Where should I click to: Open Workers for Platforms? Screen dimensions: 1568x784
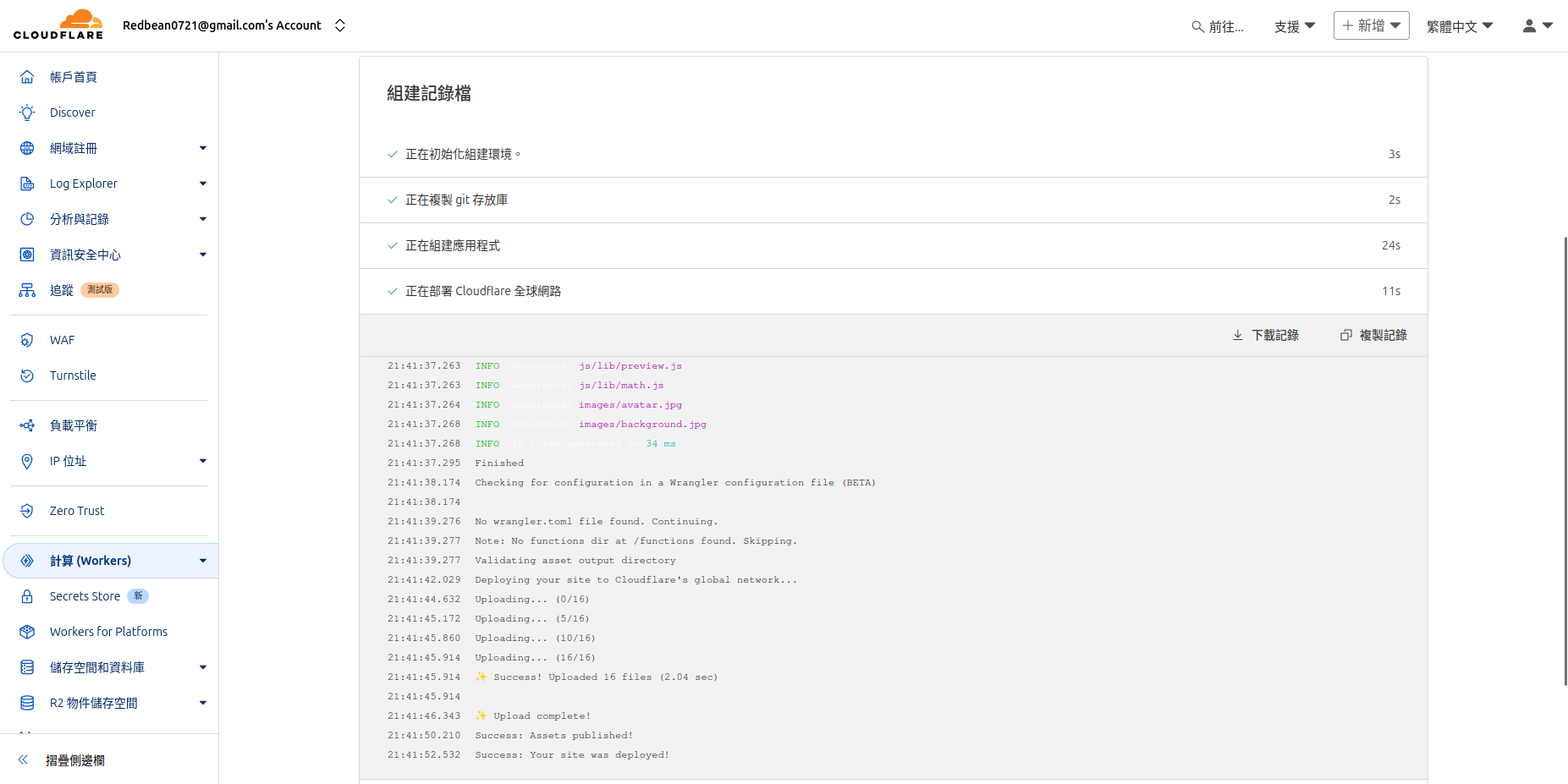[107, 631]
